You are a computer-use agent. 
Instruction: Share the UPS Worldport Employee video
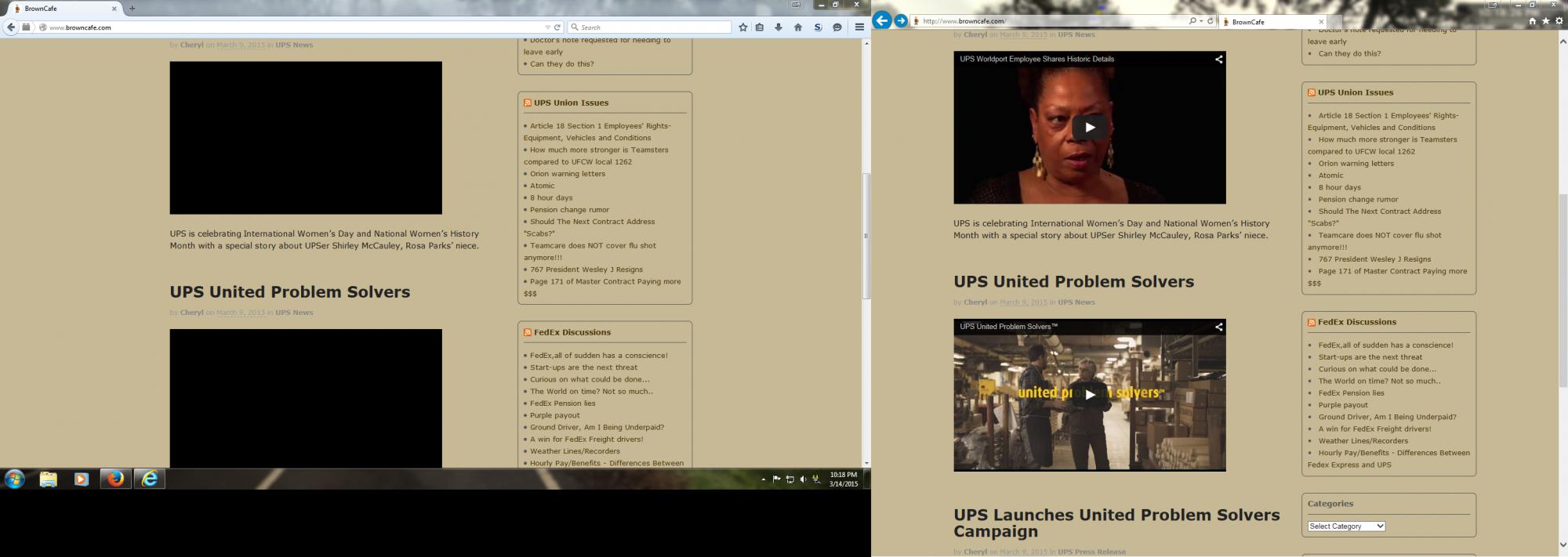(x=1218, y=59)
